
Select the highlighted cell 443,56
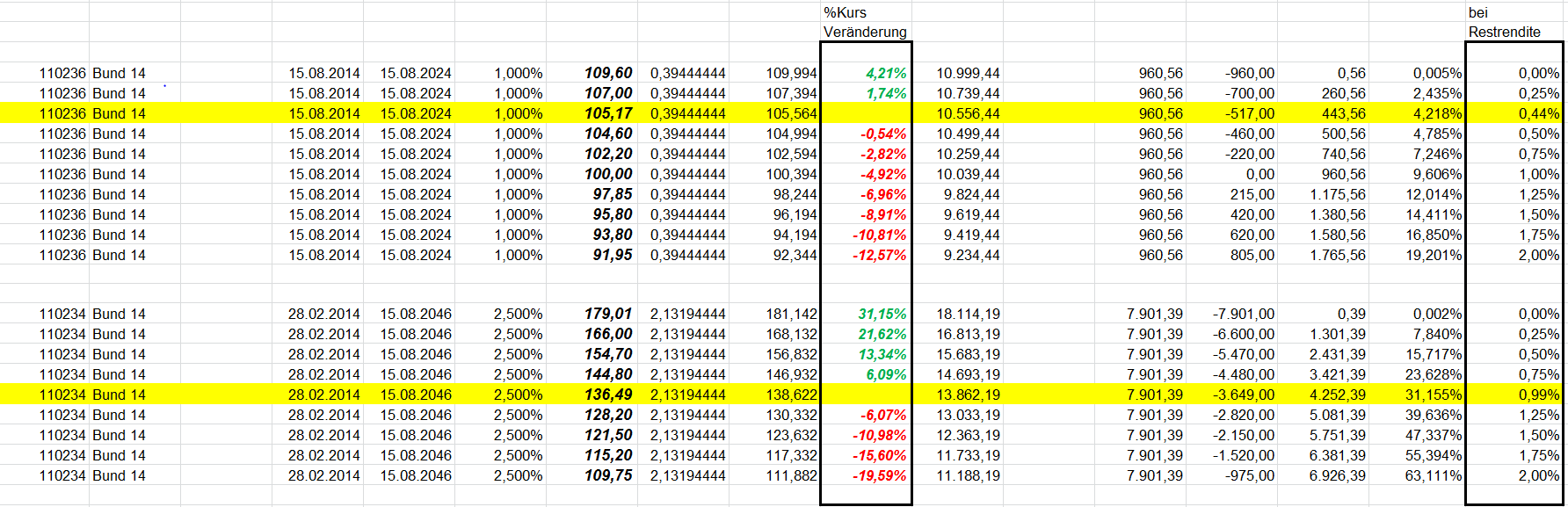1323,113
